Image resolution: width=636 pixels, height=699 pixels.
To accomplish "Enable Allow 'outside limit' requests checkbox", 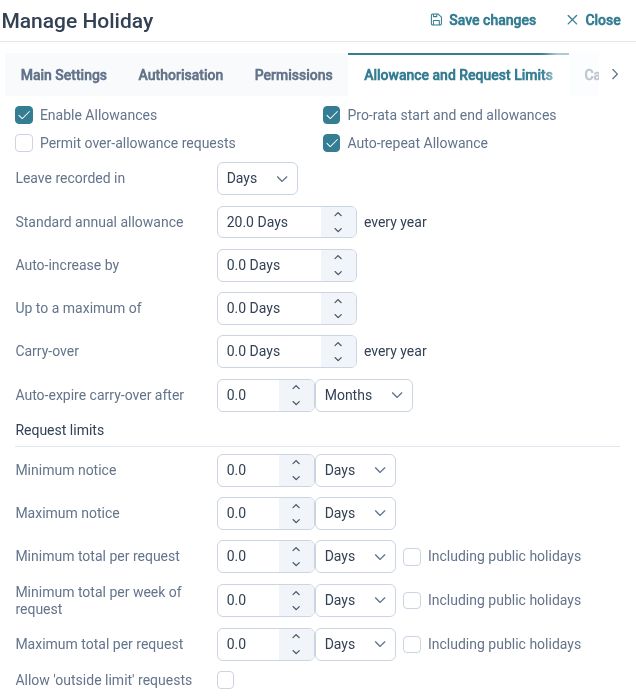I will click(226, 680).
